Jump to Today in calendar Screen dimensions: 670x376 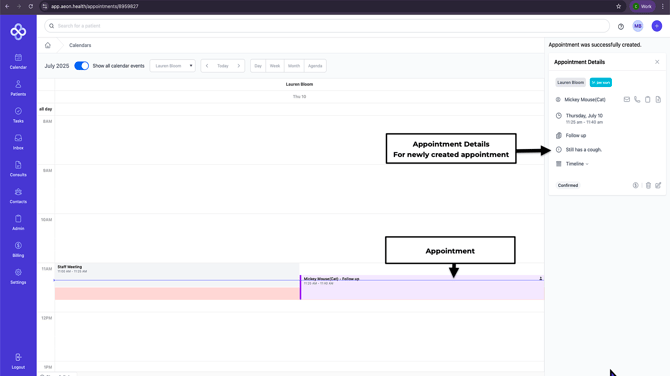pyautogui.click(x=223, y=66)
